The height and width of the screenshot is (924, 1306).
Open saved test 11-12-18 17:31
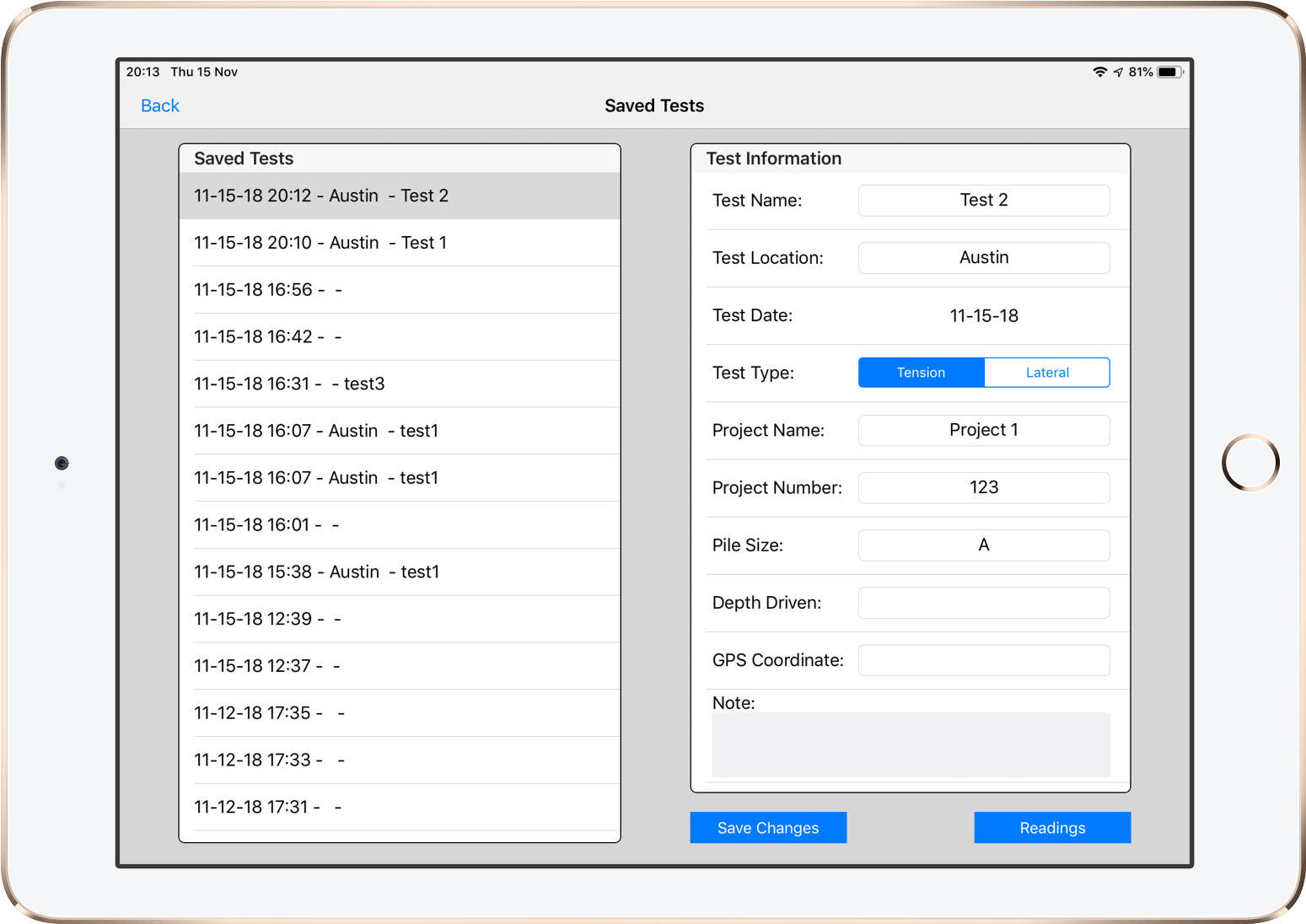coord(400,808)
